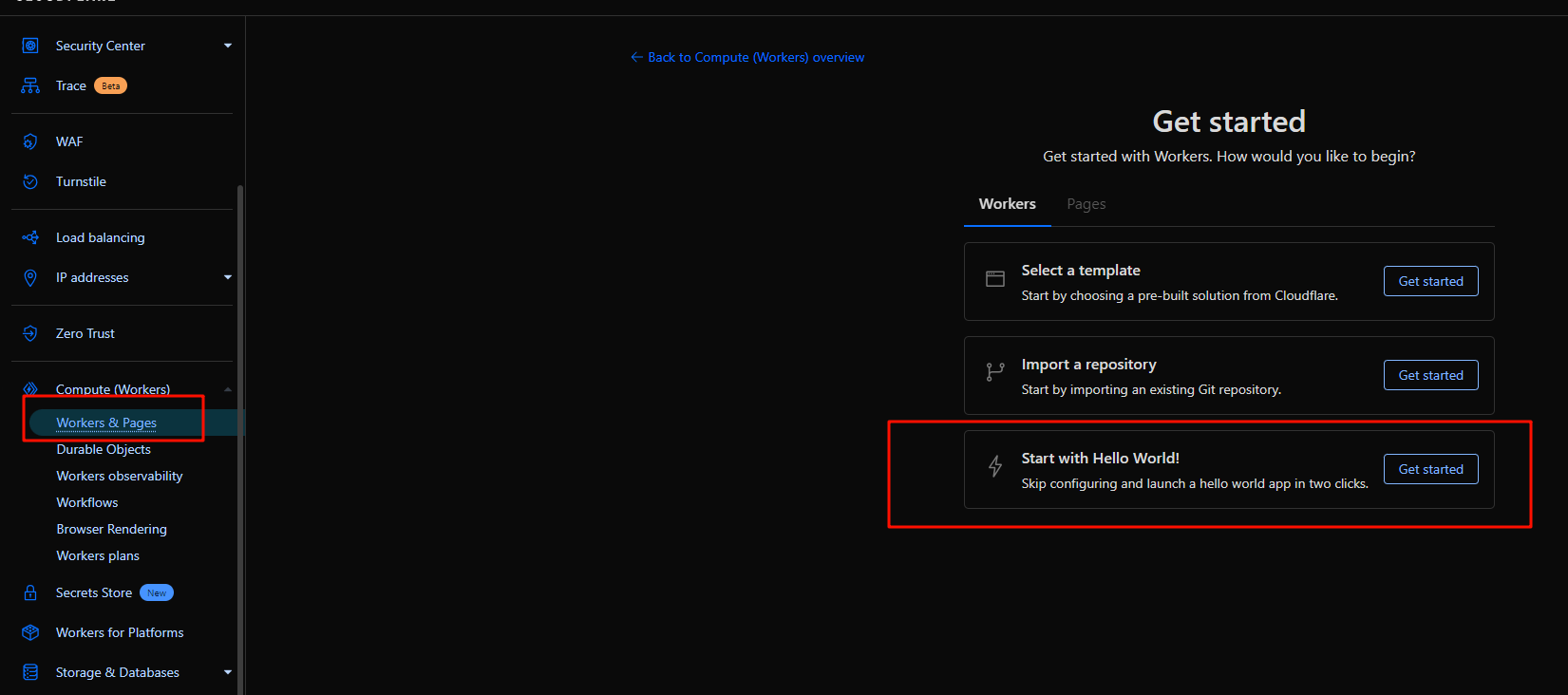Click the Trace network icon
1568x695 pixels.
[x=30, y=85]
